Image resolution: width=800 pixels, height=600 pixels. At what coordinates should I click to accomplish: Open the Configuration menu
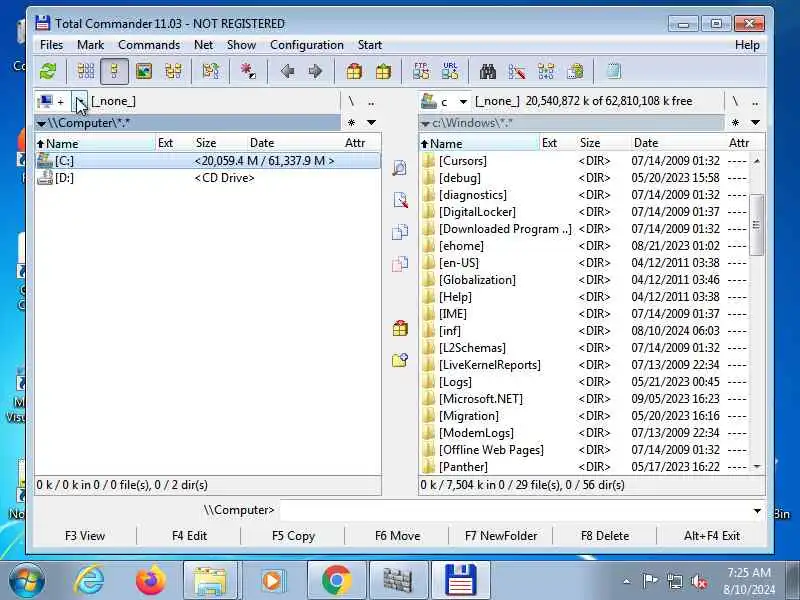click(307, 45)
